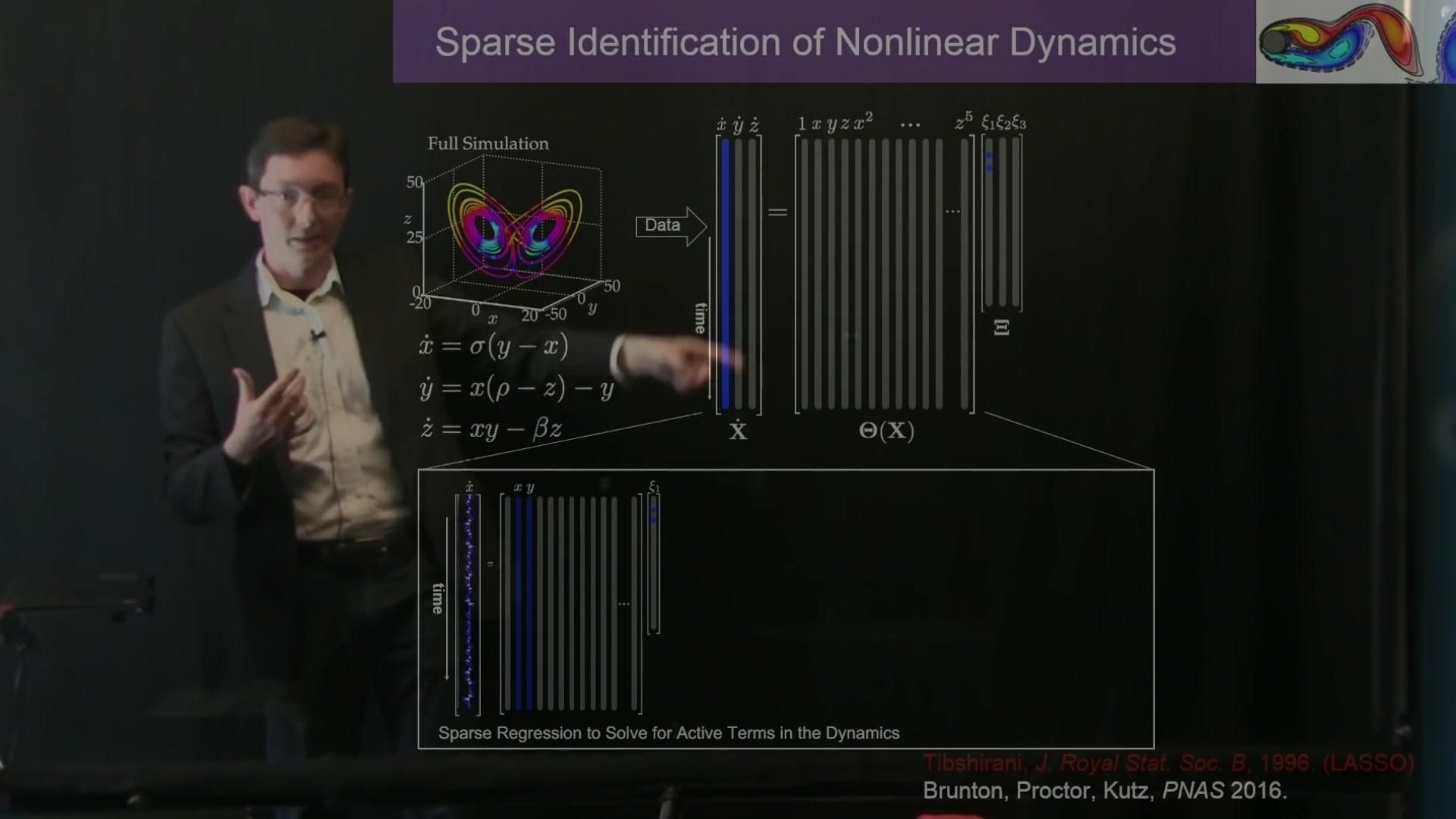
Task: Select the fluid flow vortex thumbnail in the header
Action: (x=1355, y=42)
